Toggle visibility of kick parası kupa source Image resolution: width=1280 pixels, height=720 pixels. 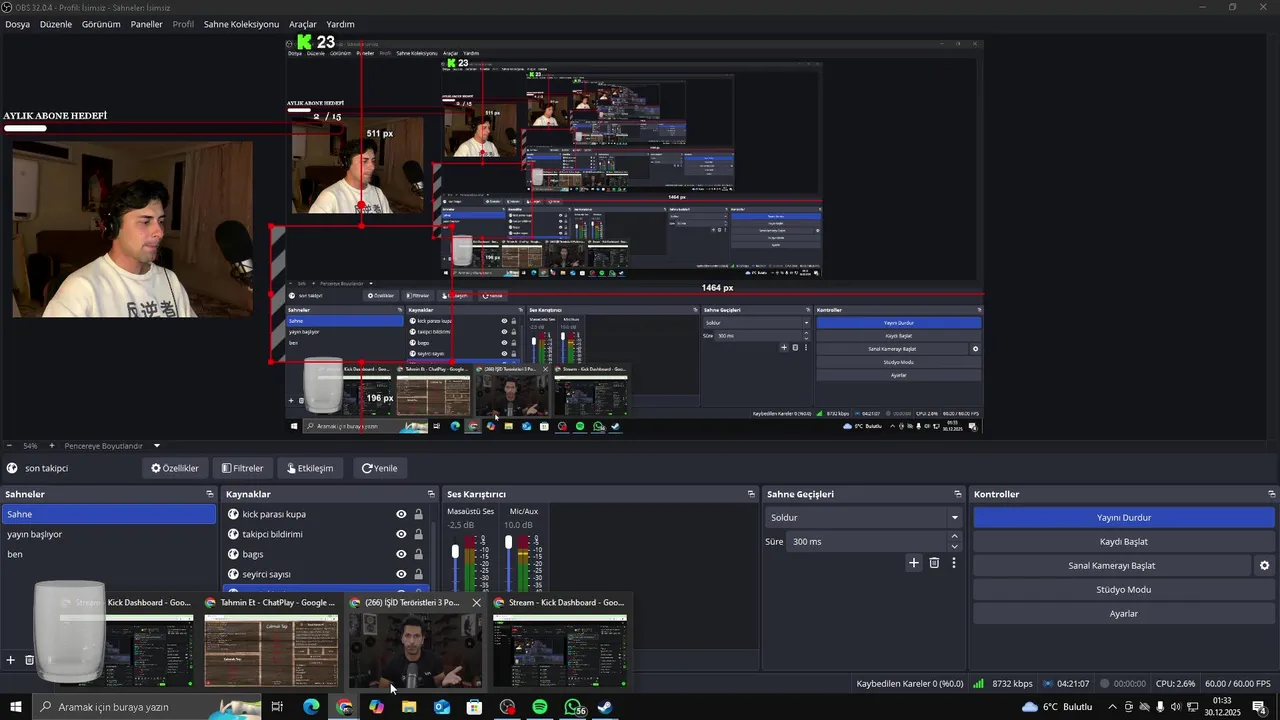[x=401, y=514]
